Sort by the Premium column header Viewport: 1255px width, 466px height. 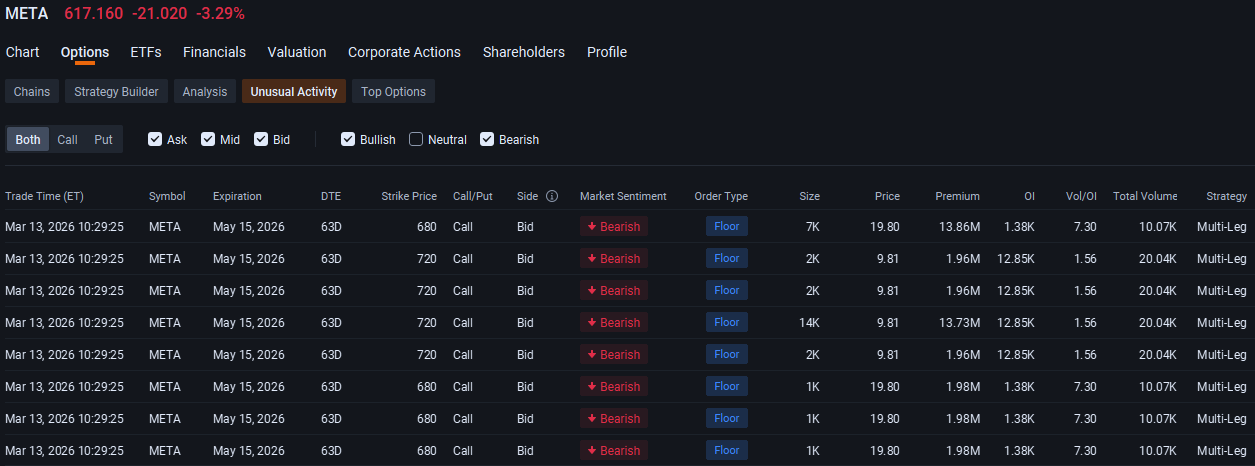(957, 196)
